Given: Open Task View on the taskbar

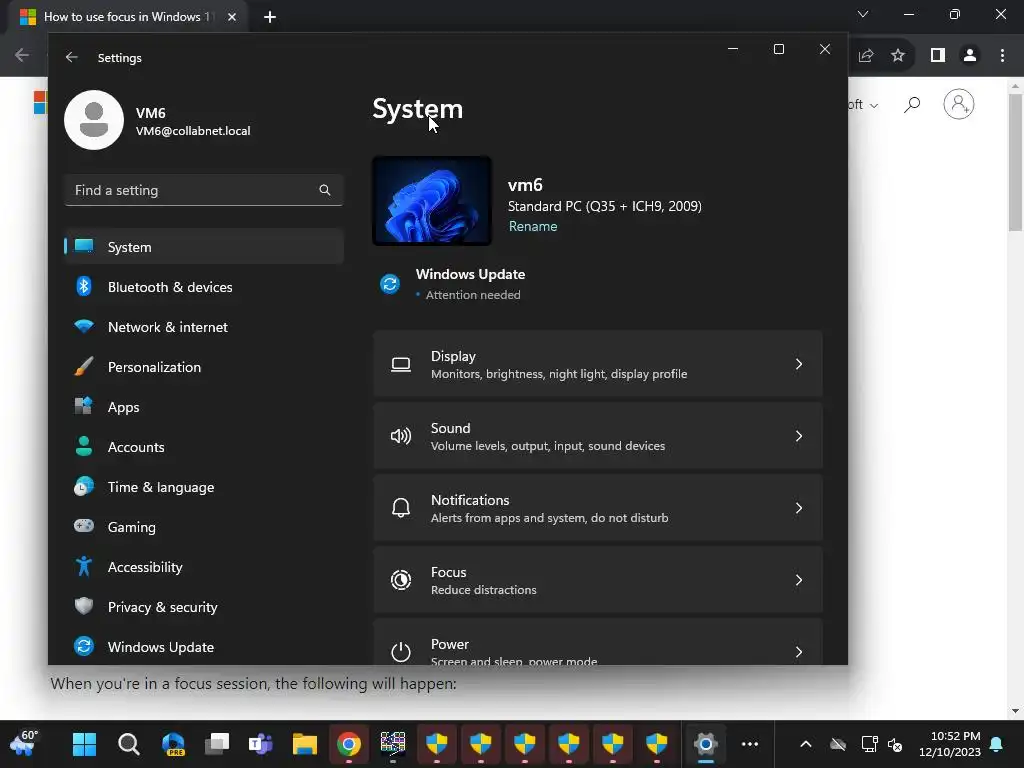Looking at the screenshot, I should click(217, 744).
